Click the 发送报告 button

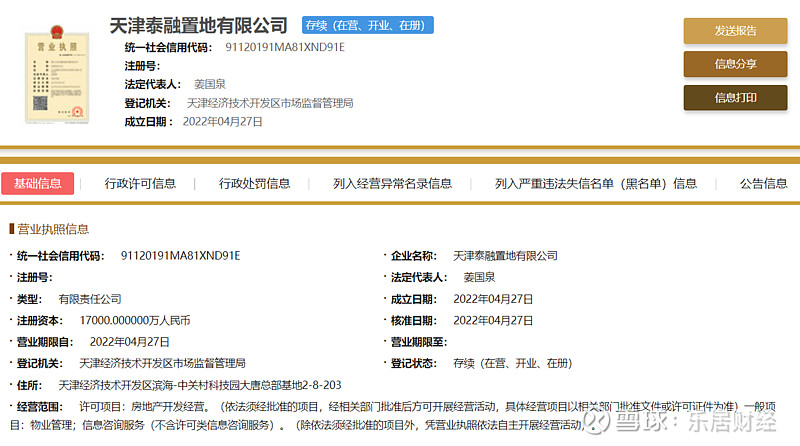tap(735, 31)
